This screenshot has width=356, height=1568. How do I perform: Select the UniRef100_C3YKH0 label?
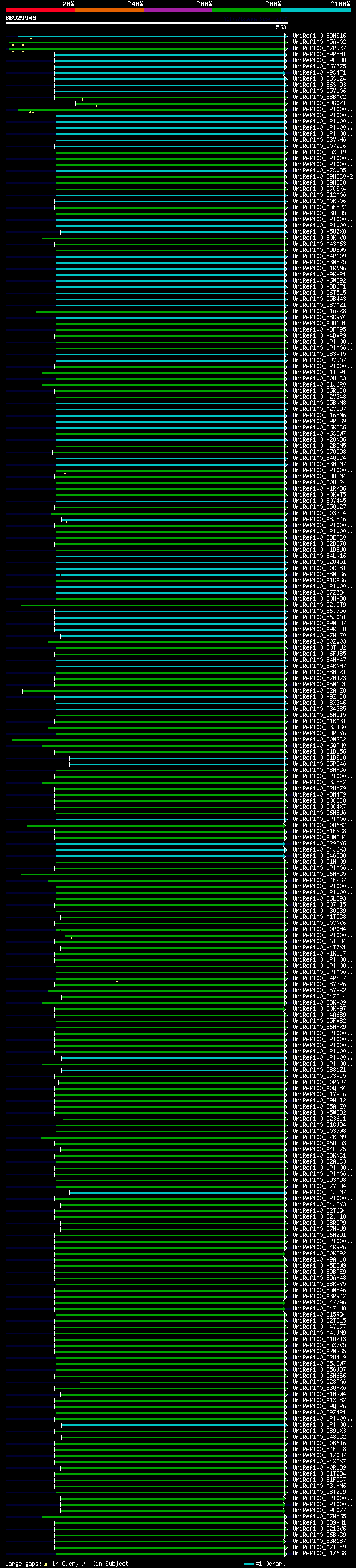(319, 140)
